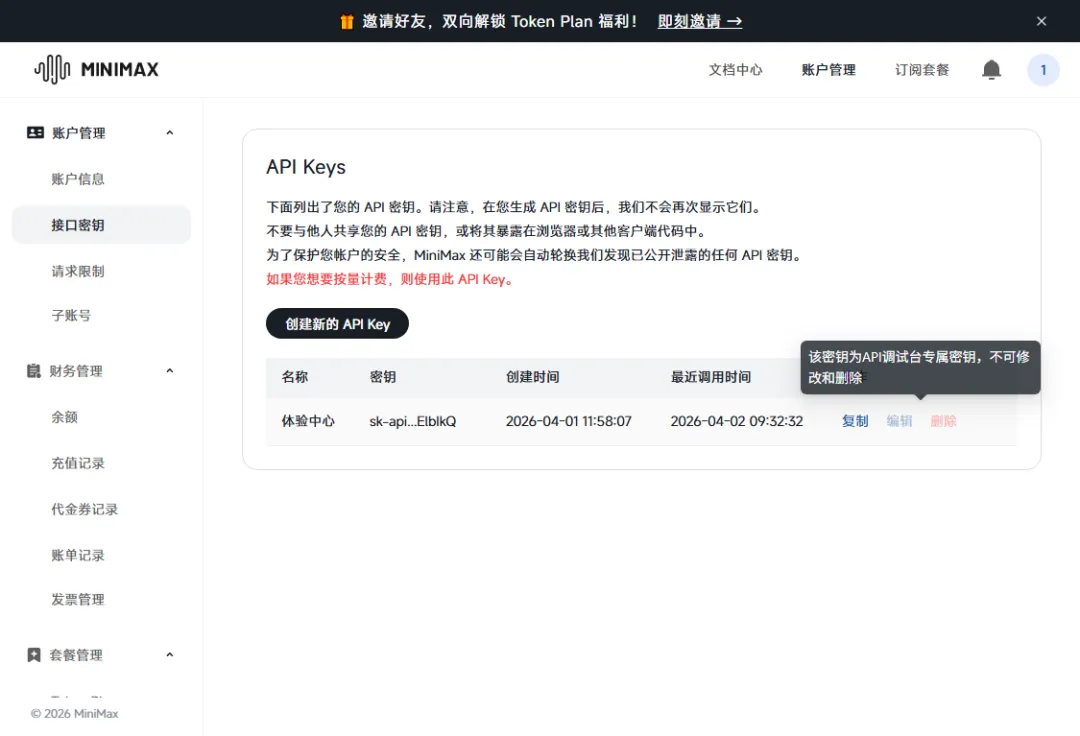Viewport: 1080px width, 736px height.
Task: Collapse the 套餐管理 sidebar section
Action: pos(169,654)
